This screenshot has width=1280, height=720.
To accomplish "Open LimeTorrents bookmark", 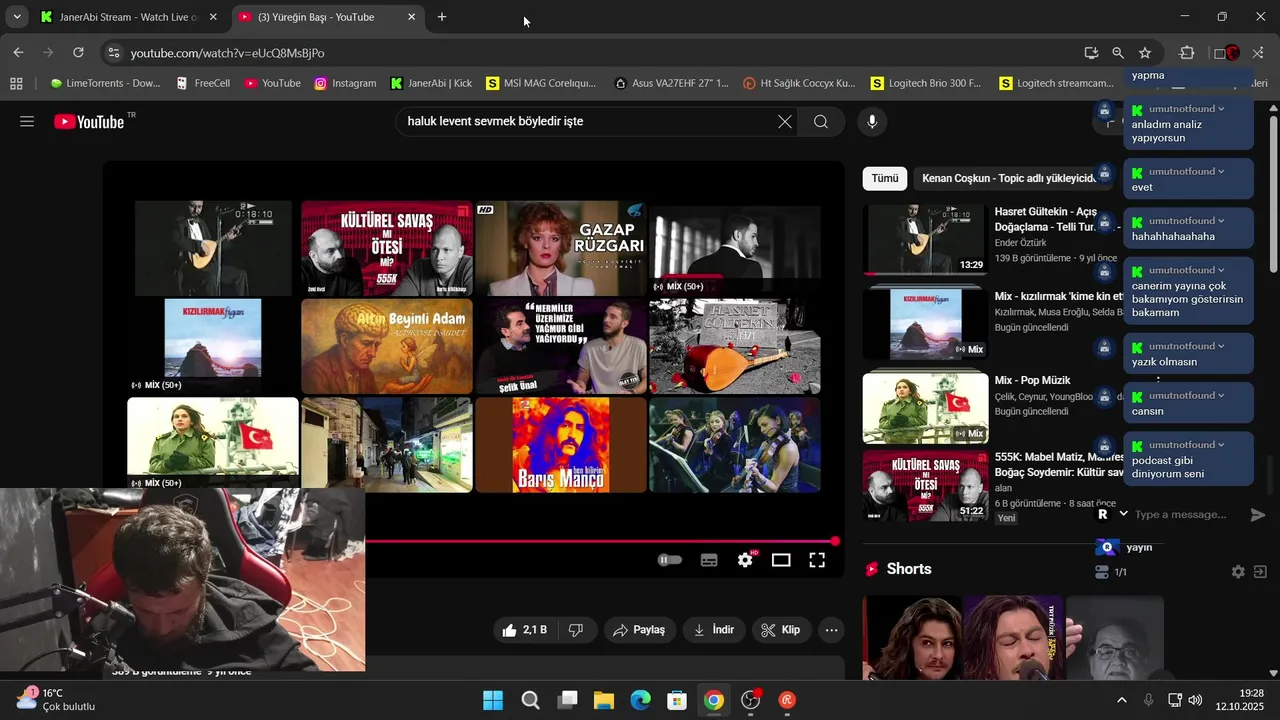I will click(105, 84).
